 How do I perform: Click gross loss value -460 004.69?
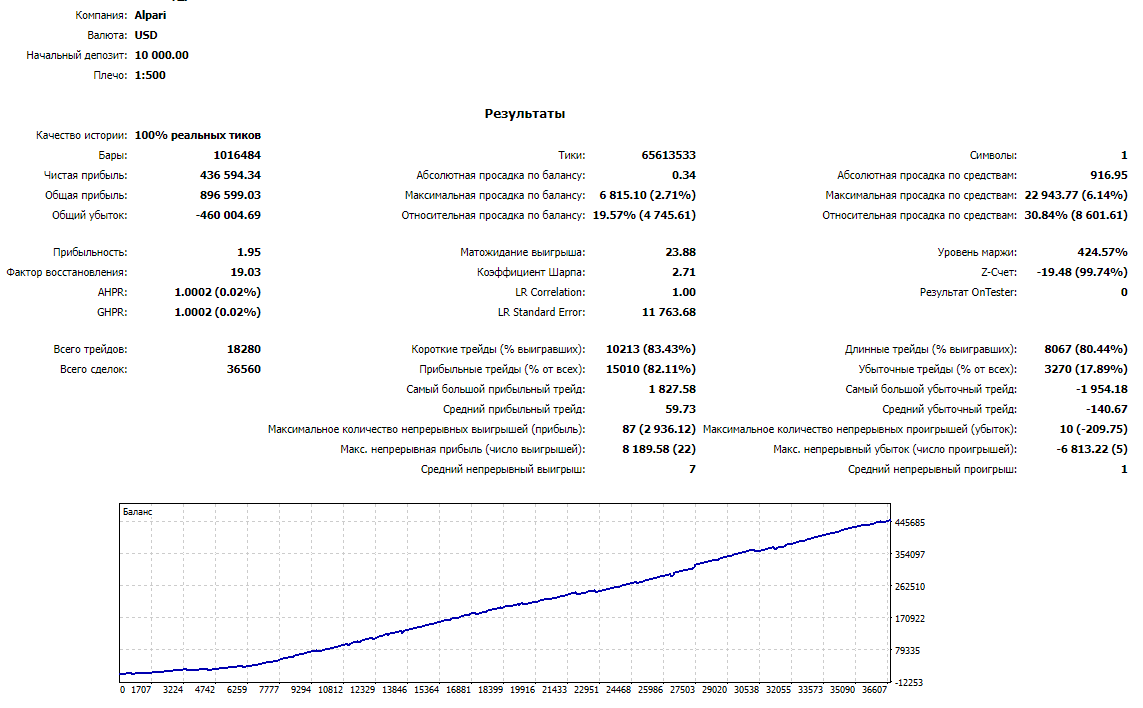click(228, 215)
